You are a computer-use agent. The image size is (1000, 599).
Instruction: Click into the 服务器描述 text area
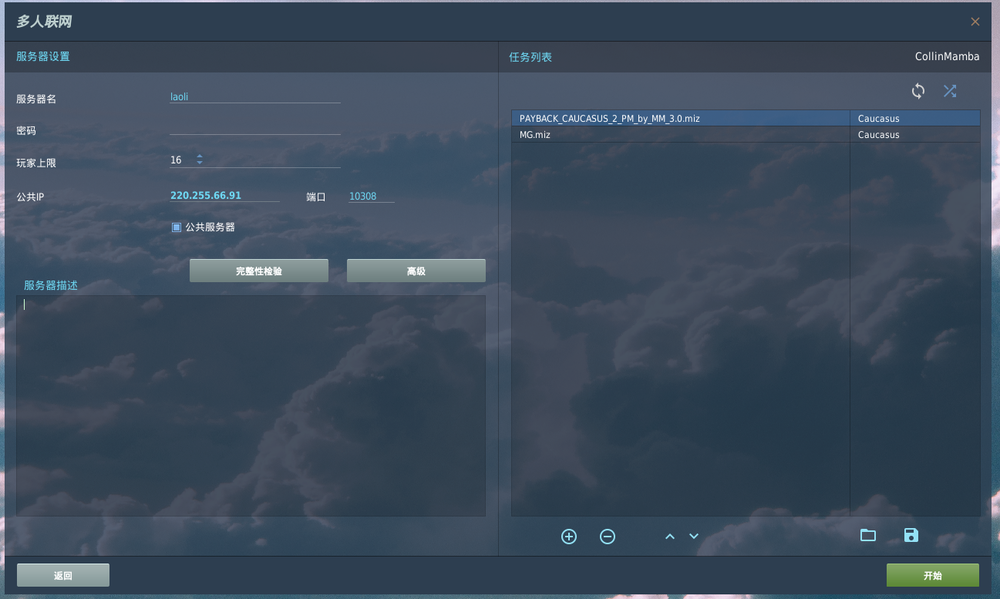pyautogui.click(x=251, y=405)
